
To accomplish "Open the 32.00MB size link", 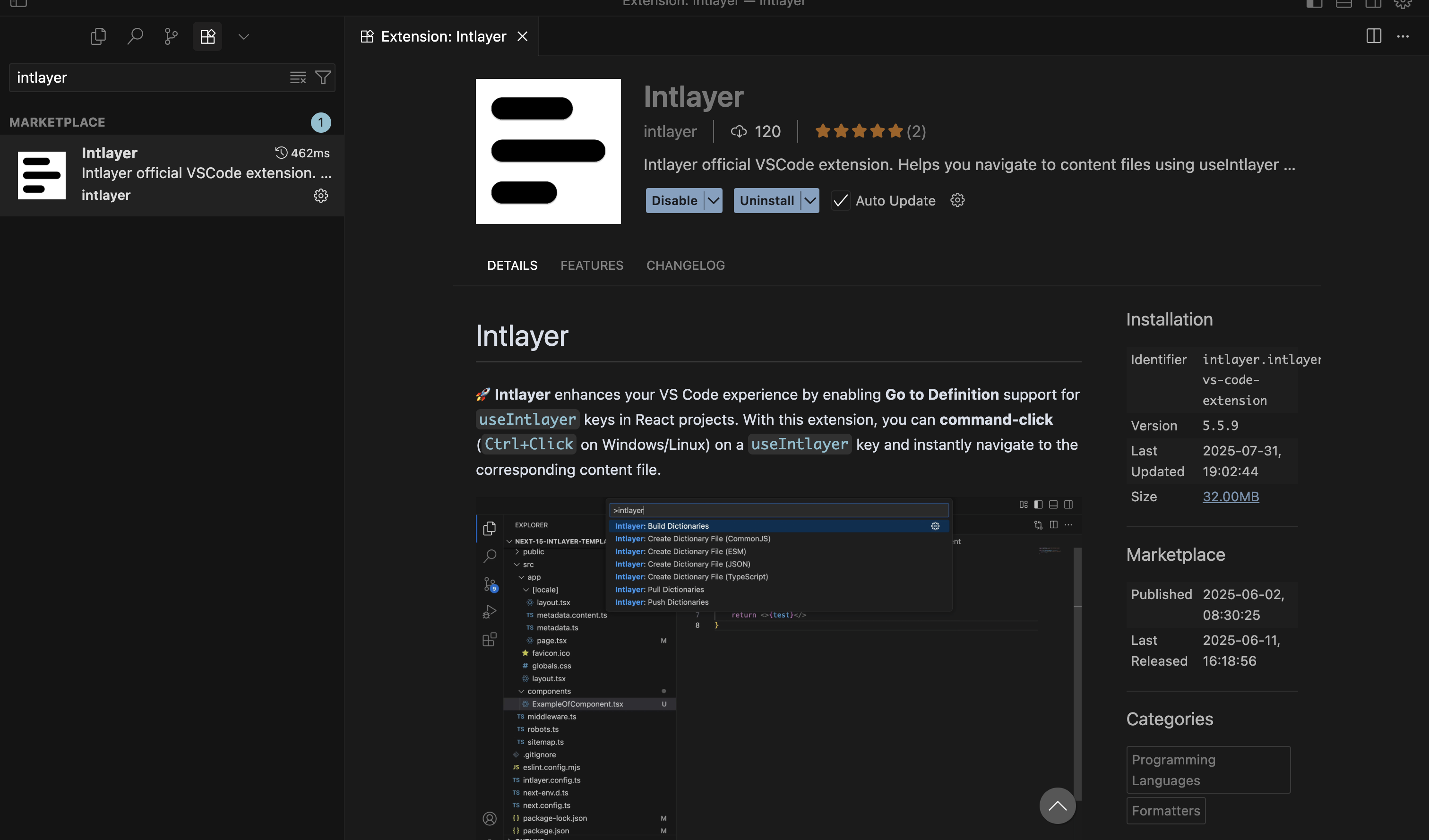I will [1231, 497].
